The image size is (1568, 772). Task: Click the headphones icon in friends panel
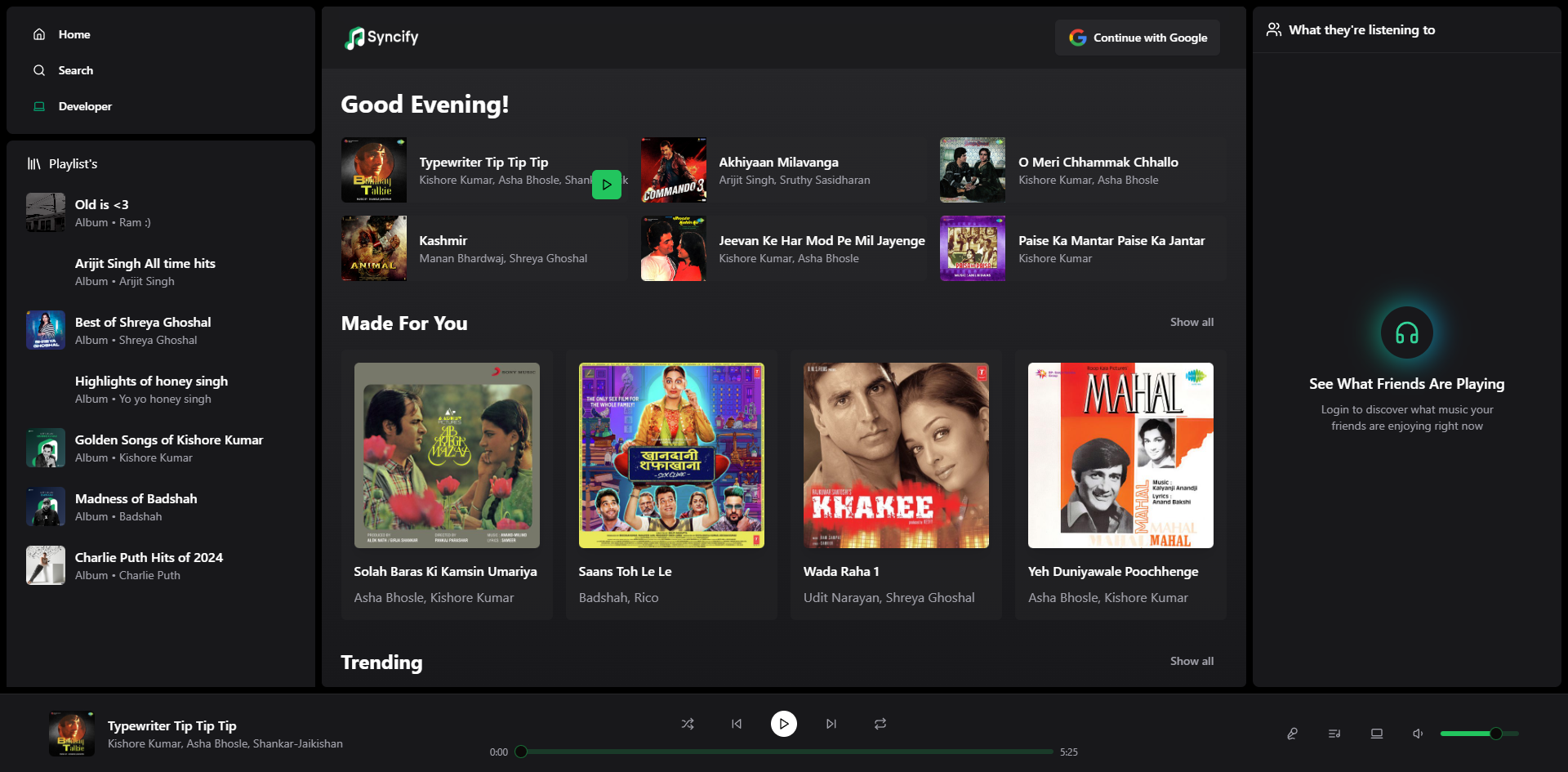click(x=1407, y=332)
